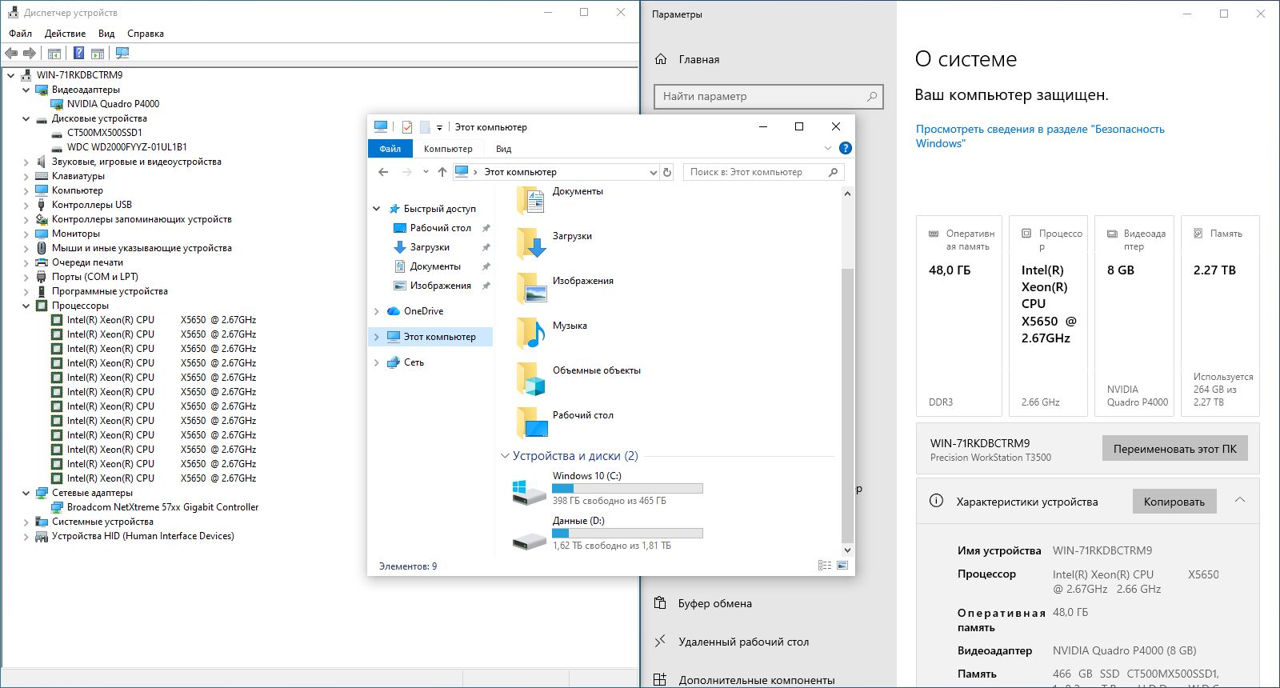This screenshot has height=688, width=1280.
Task: Collapse the Устройства и диски section
Action: point(504,456)
